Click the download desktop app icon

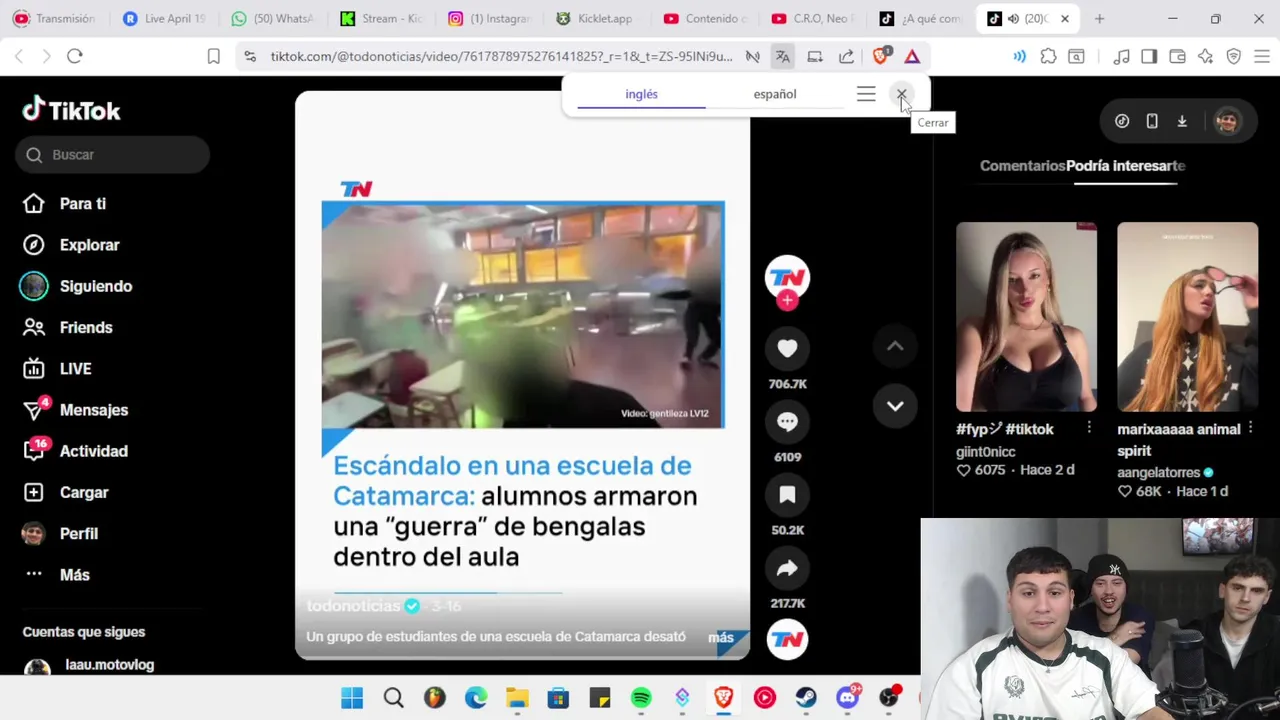click(1182, 121)
